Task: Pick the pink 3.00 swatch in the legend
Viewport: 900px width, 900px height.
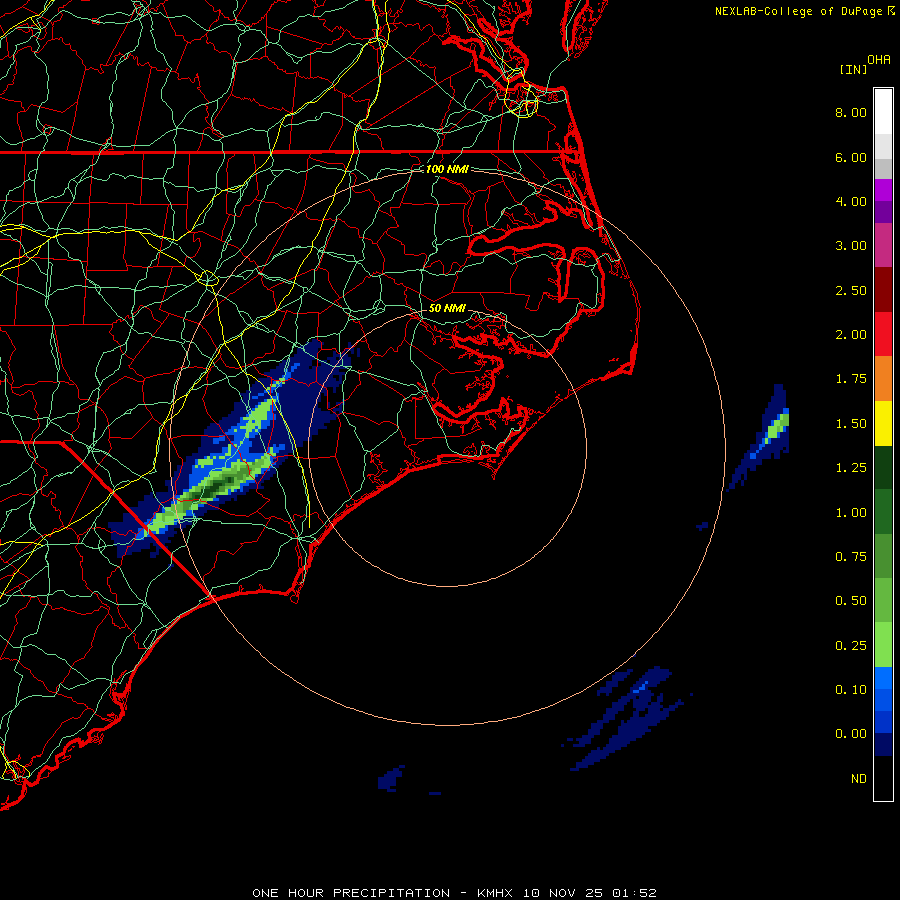Action: [883, 245]
